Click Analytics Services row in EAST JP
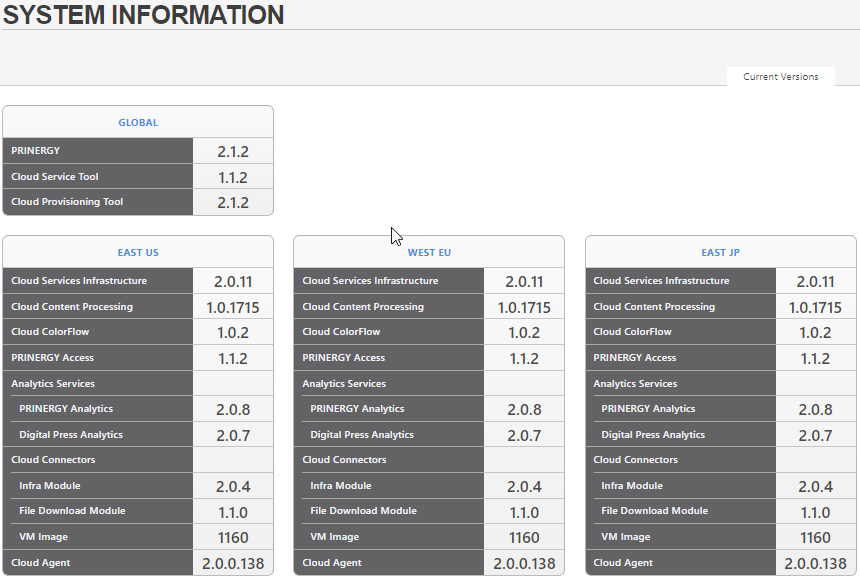Screen dimensions: 860x579 (720, 384)
